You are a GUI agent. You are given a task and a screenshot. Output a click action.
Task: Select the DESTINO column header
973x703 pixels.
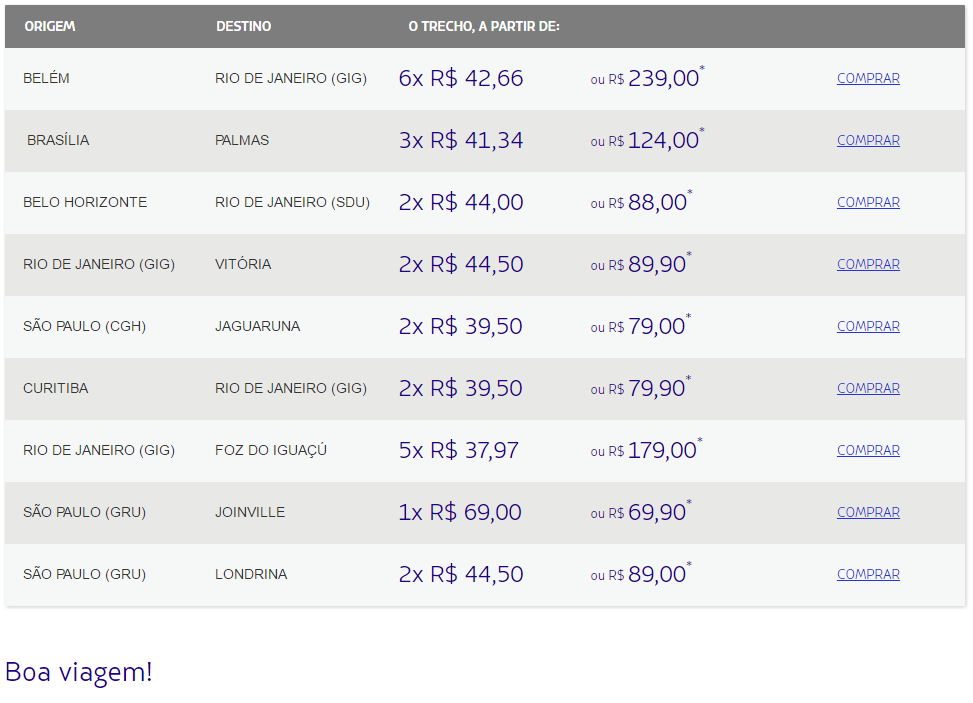[243, 26]
